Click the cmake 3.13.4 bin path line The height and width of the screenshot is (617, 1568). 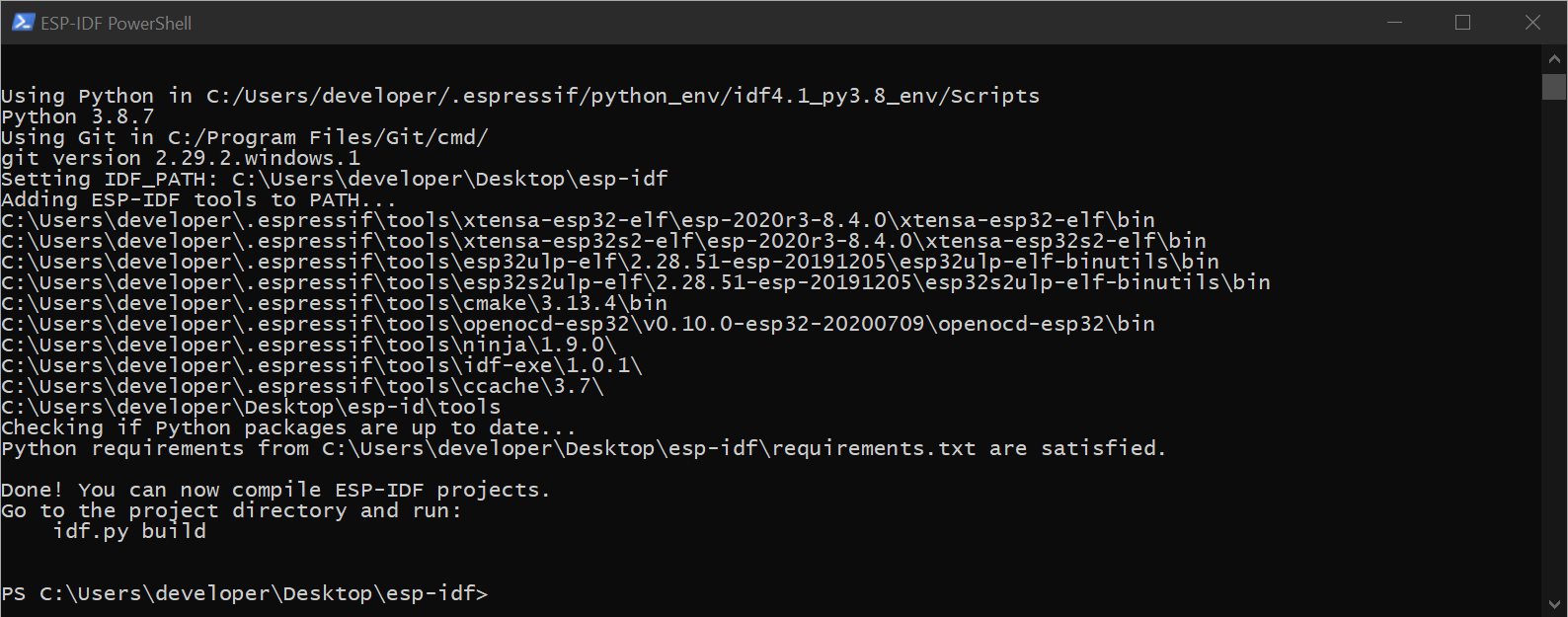click(x=334, y=302)
